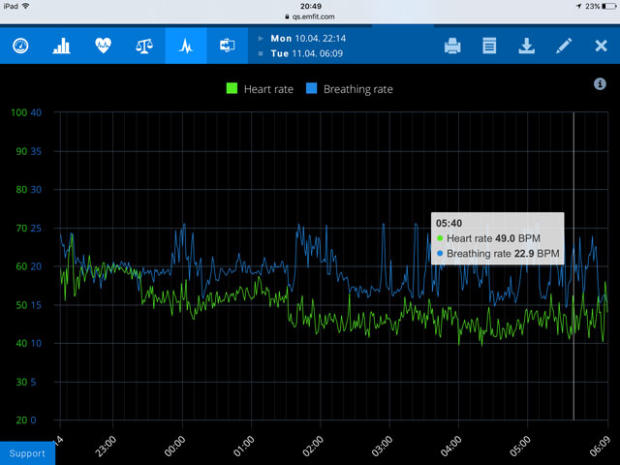The image size is (620, 465).
Task: Edit the record with pencil icon
Action: coord(564,46)
